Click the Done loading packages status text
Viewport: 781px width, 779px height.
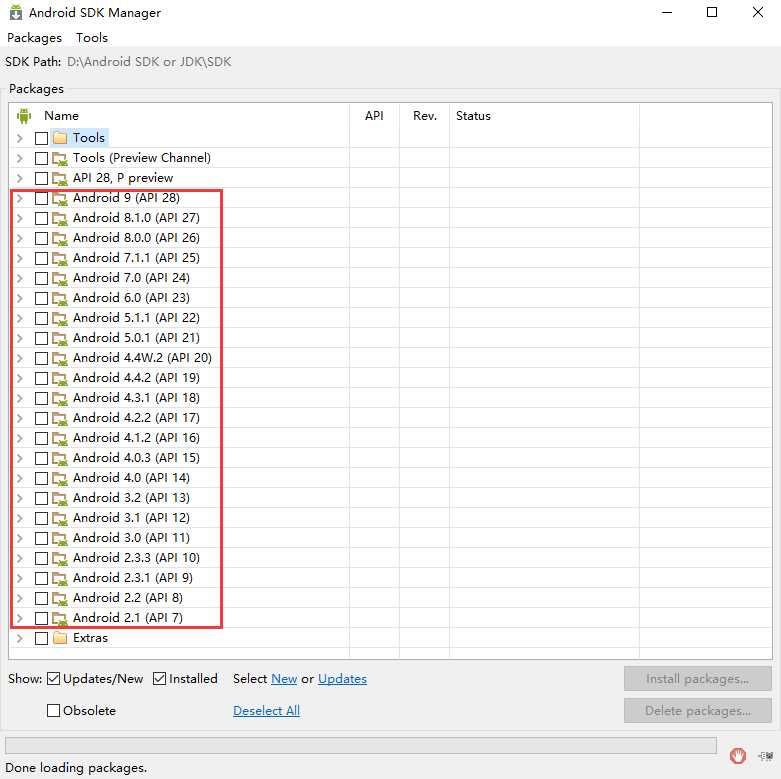76,768
